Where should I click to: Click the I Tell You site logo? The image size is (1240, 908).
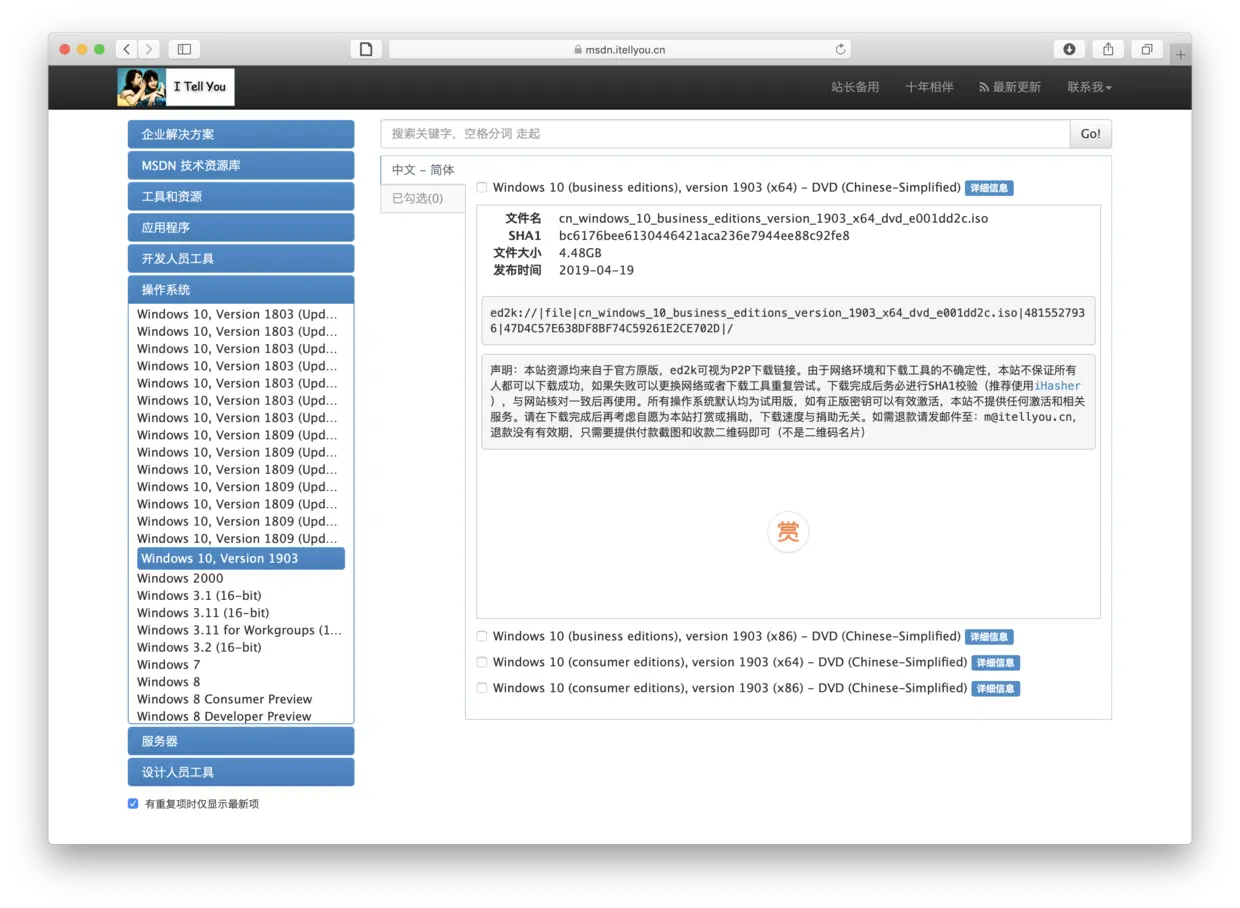(176, 87)
